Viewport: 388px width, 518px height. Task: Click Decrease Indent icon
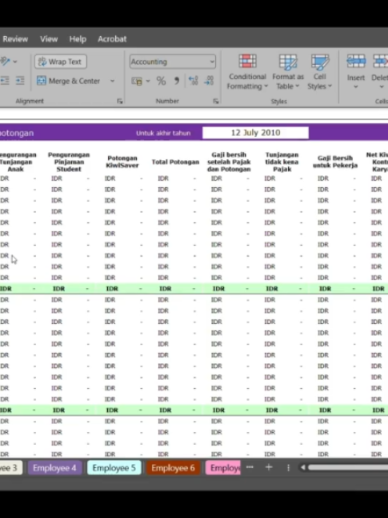pyautogui.click(x=5, y=81)
